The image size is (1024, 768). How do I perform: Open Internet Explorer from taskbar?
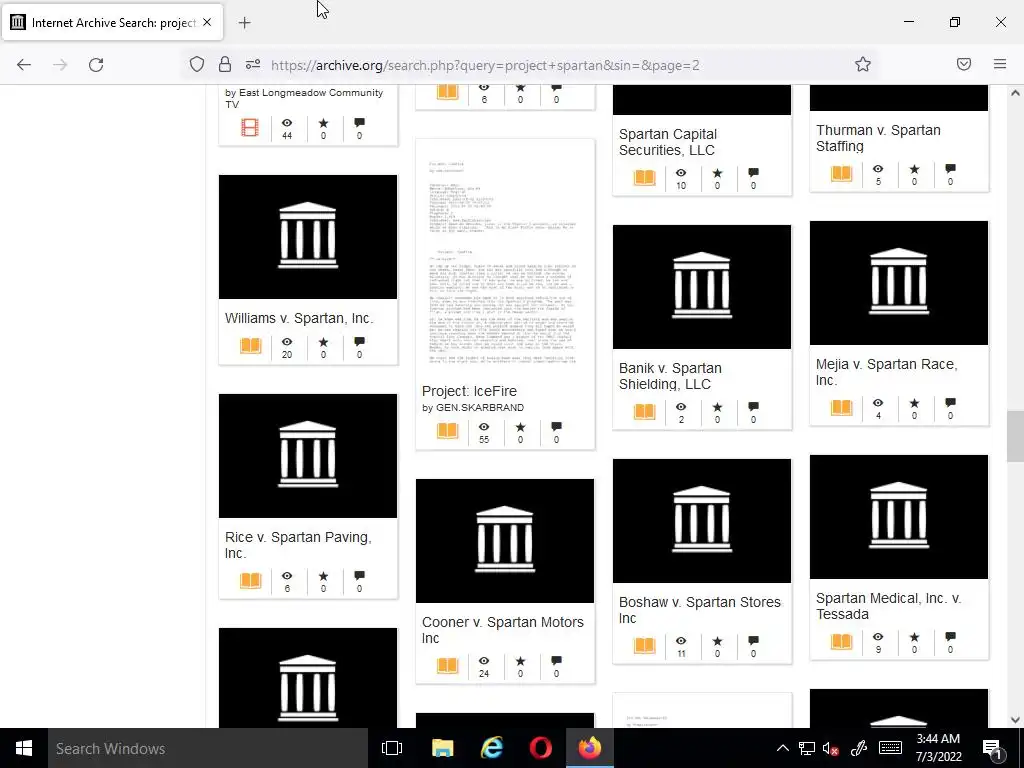(492, 748)
